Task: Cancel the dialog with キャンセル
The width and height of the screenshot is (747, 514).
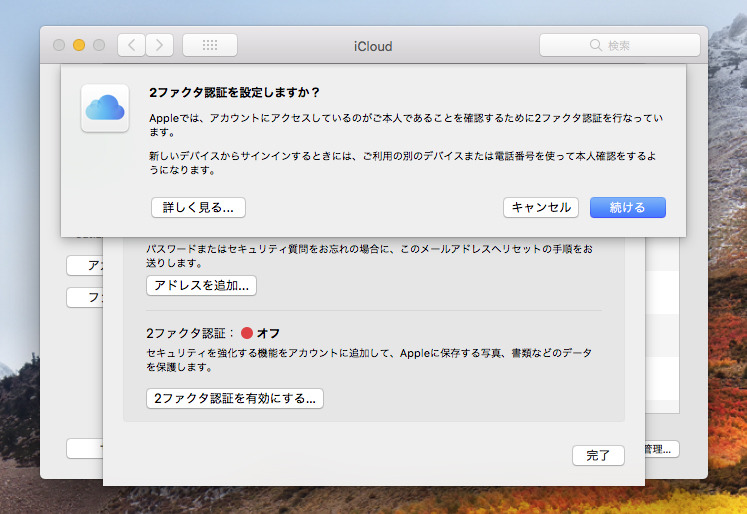Action: point(540,207)
